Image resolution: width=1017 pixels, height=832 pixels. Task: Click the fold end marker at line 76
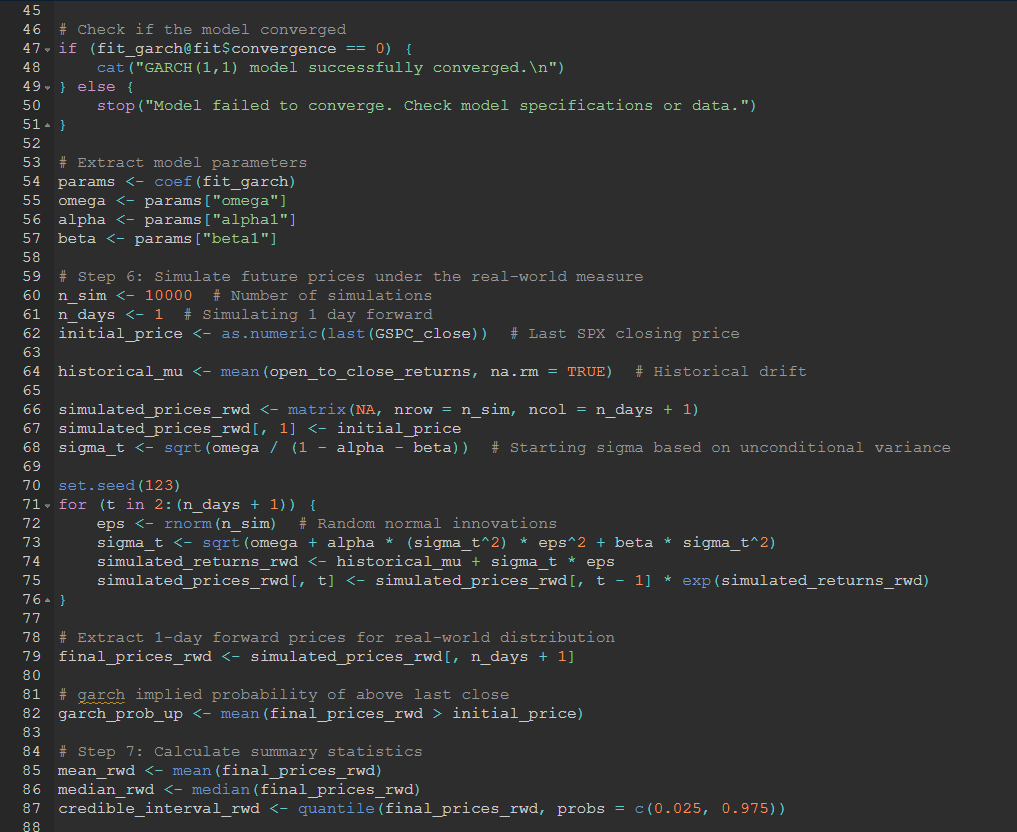47,600
